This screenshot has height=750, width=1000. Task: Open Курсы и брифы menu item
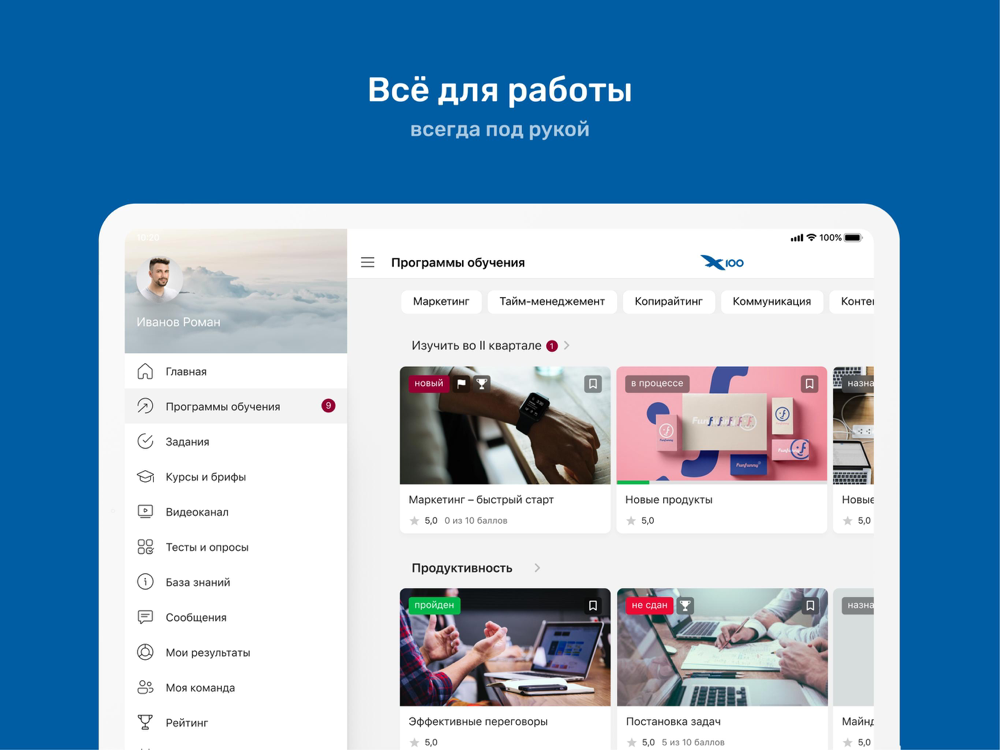[236, 476]
